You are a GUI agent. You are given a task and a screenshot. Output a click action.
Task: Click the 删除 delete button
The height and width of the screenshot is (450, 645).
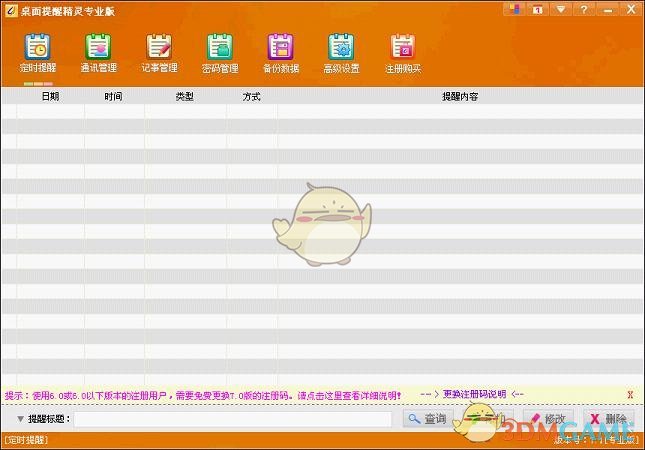(x=608, y=419)
